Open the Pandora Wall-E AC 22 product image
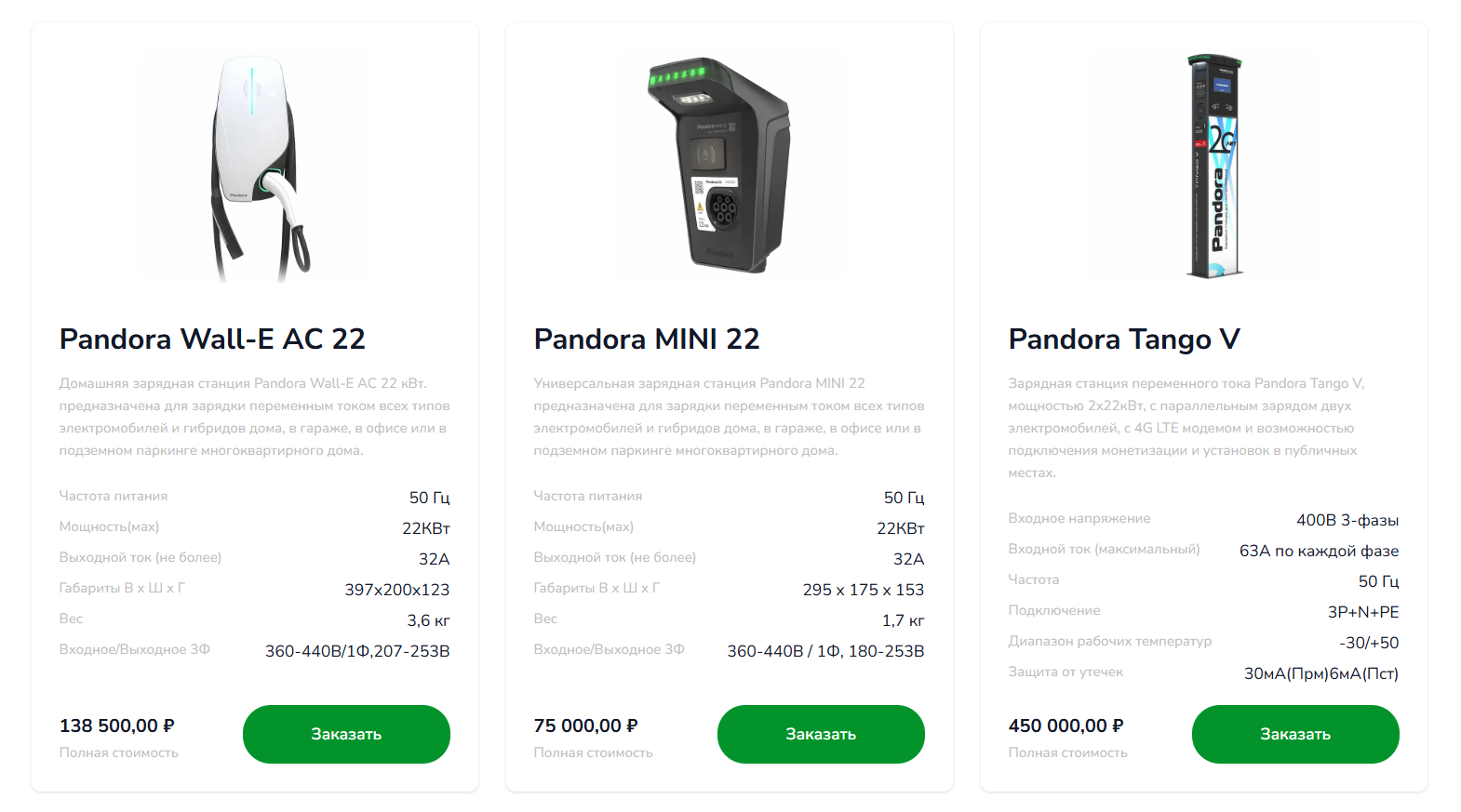 click(x=255, y=167)
